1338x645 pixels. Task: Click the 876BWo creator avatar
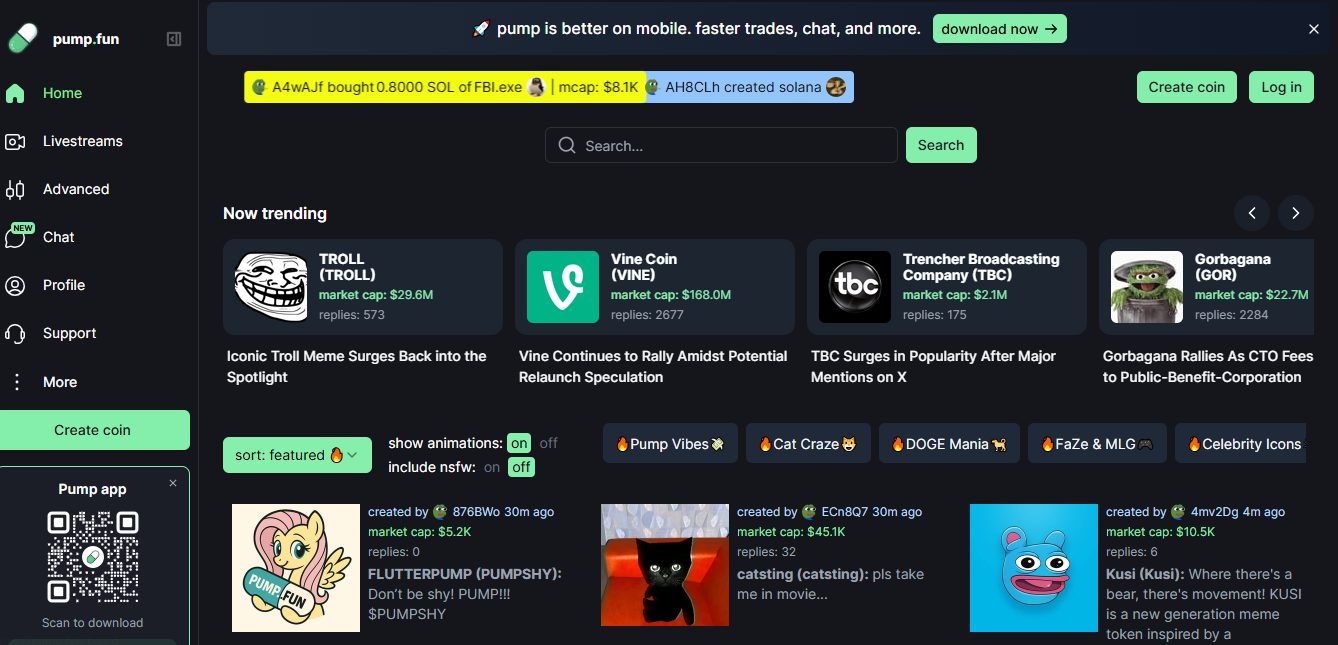point(439,512)
